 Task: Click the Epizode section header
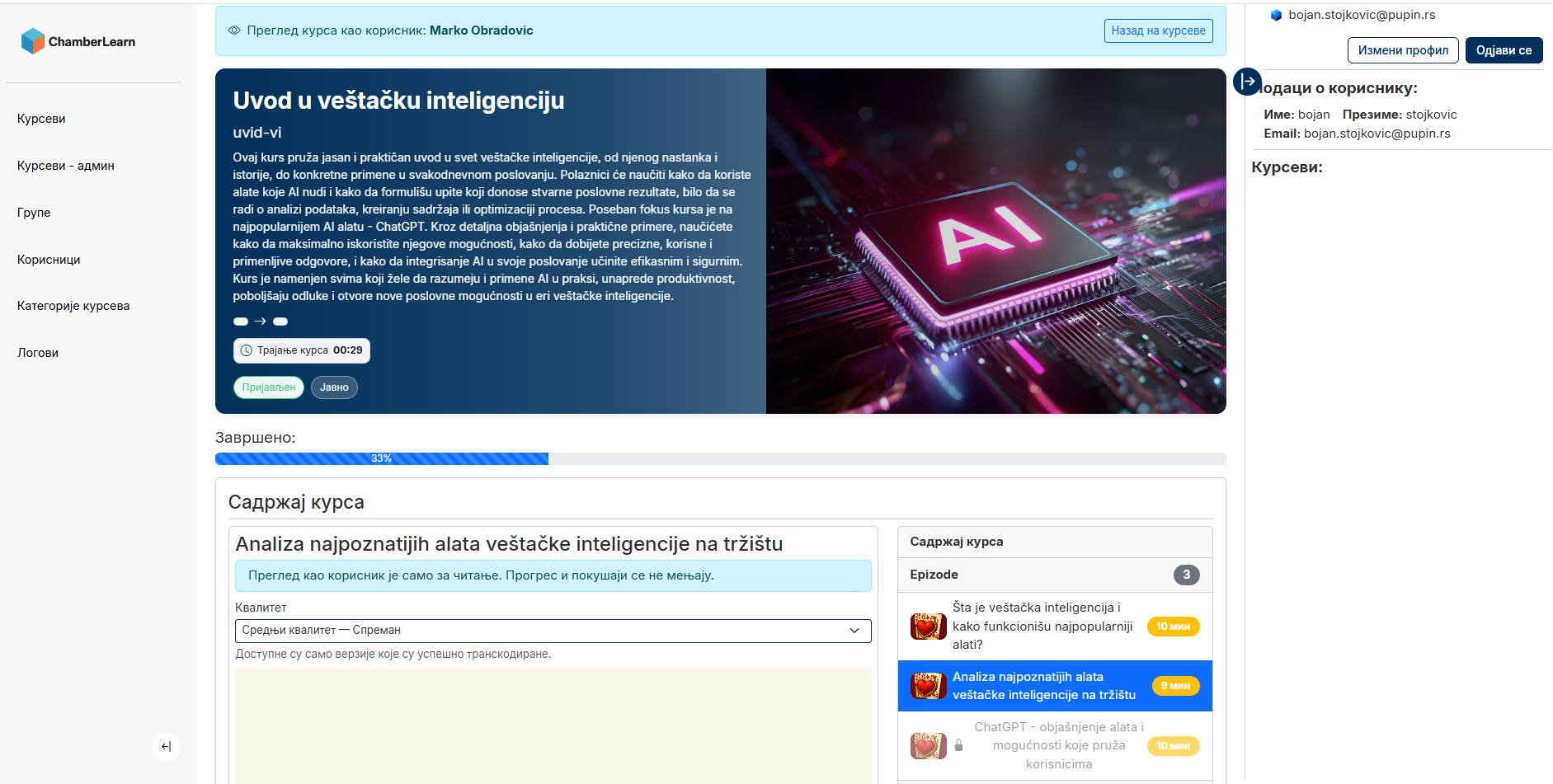(x=1055, y=575)
